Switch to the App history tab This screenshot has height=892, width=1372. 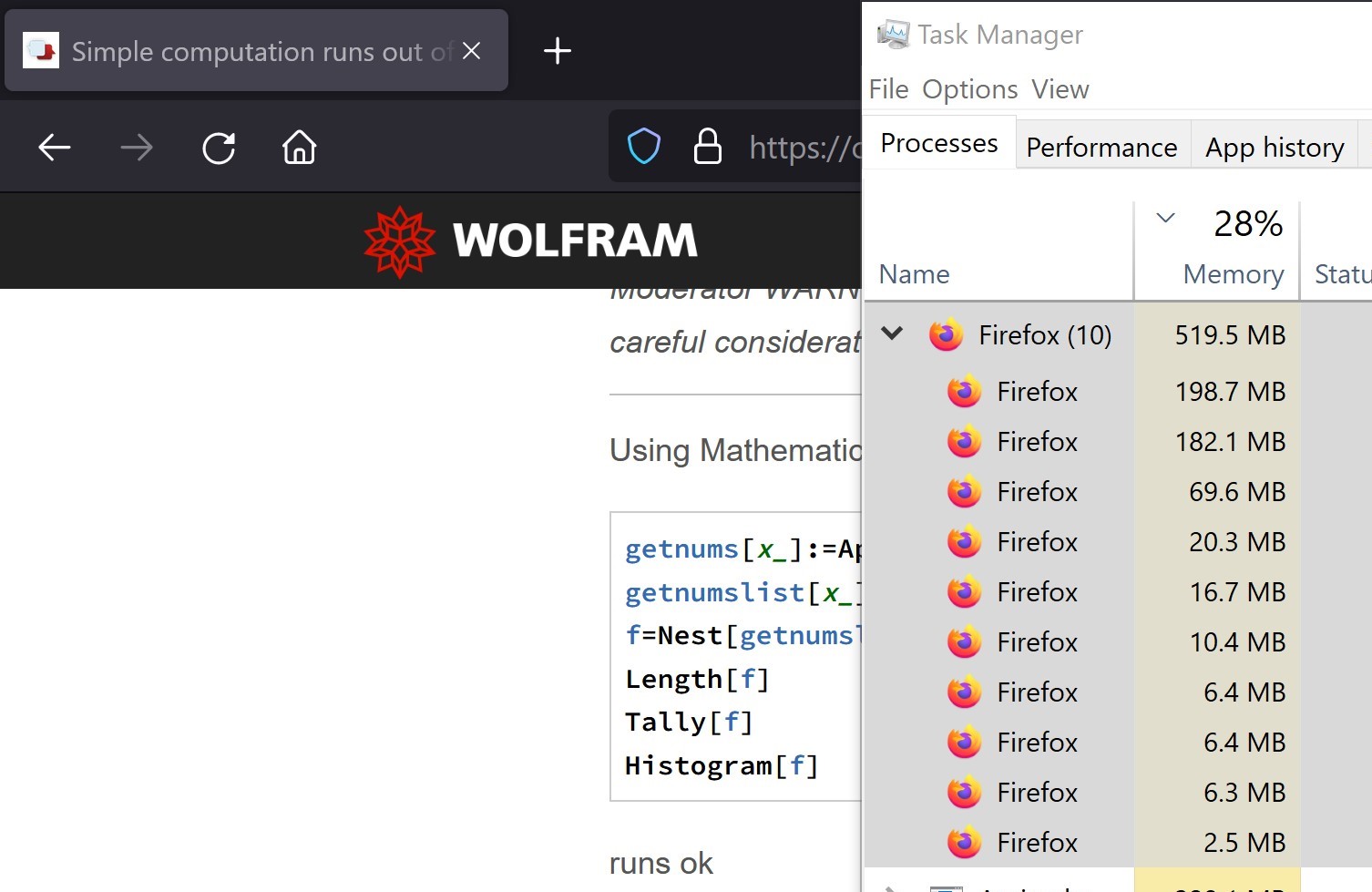[1275, 147]
